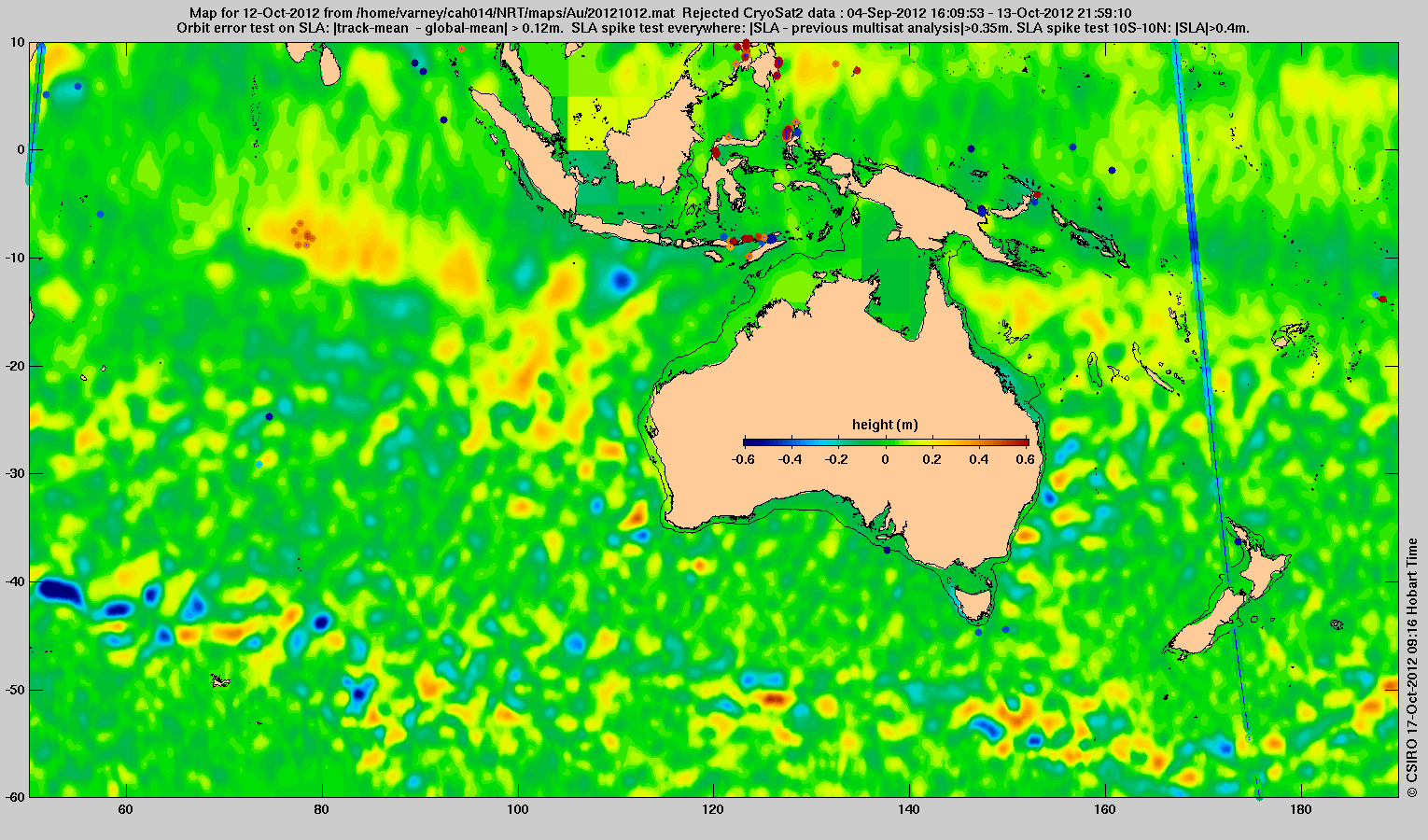Click the "Orbit error test on SLA" subtitle line
Screen dimensions: 1428x840
coord(713,28)
